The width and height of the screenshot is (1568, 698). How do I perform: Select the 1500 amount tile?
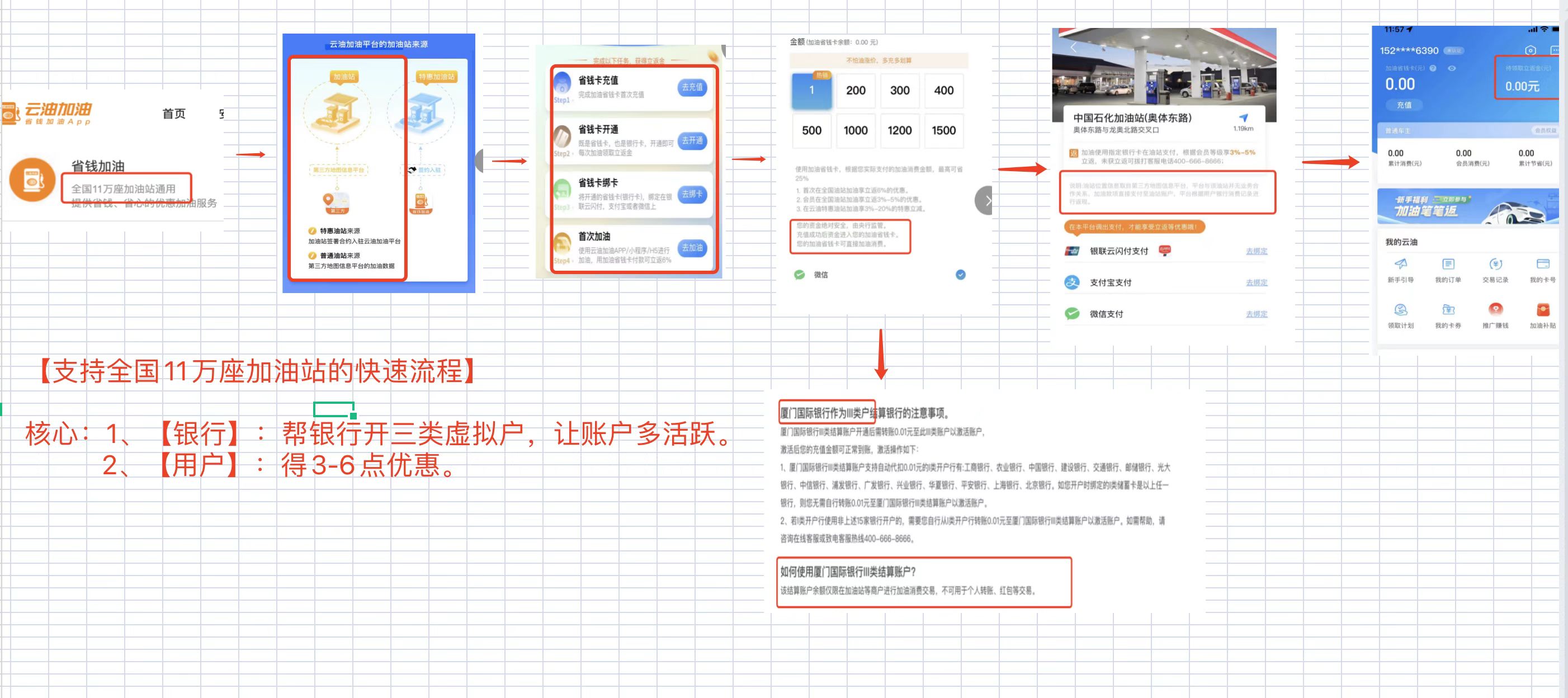click(x=943, y=130)
